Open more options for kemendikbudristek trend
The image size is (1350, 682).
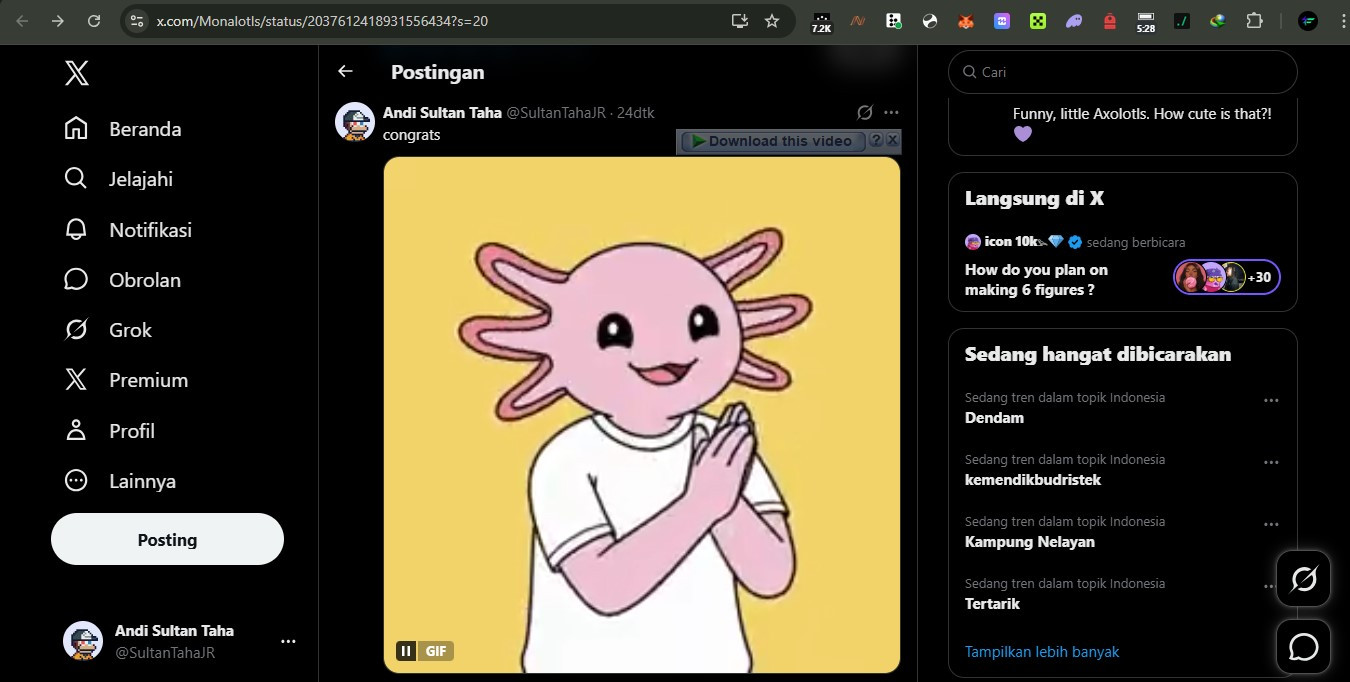[1271, 462]
